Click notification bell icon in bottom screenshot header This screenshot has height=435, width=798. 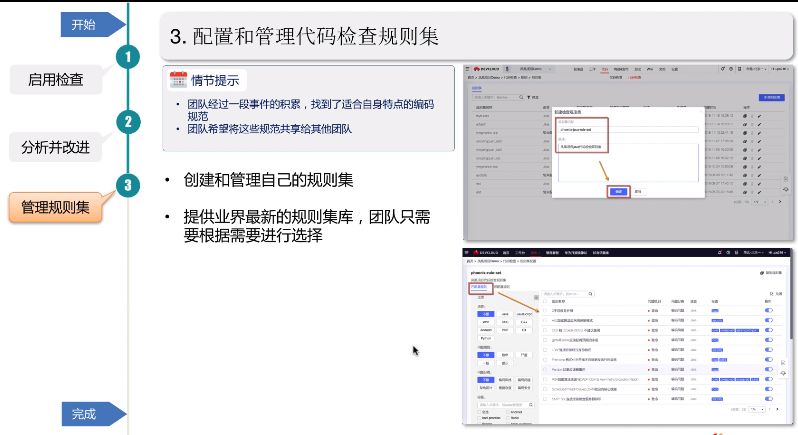point(720,252)
